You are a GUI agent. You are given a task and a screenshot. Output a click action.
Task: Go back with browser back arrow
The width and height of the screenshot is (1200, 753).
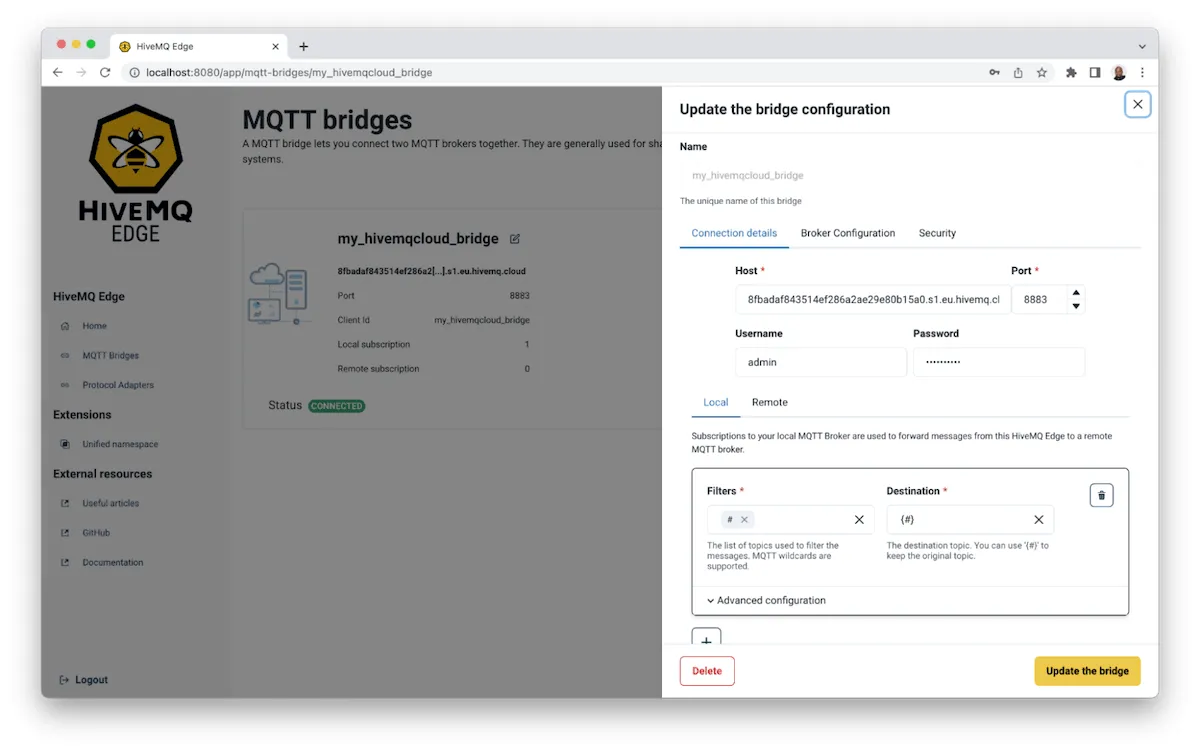(58, 72)
